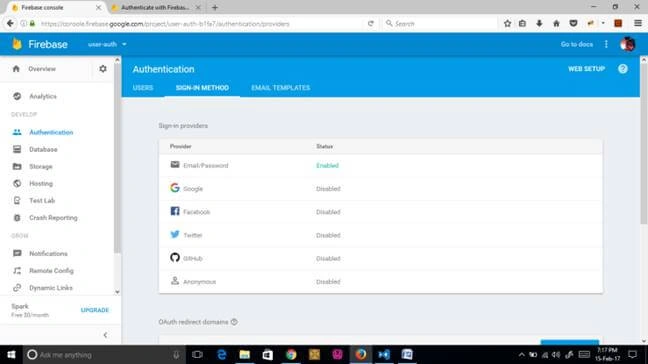Open the Storage section

[40, 167]
